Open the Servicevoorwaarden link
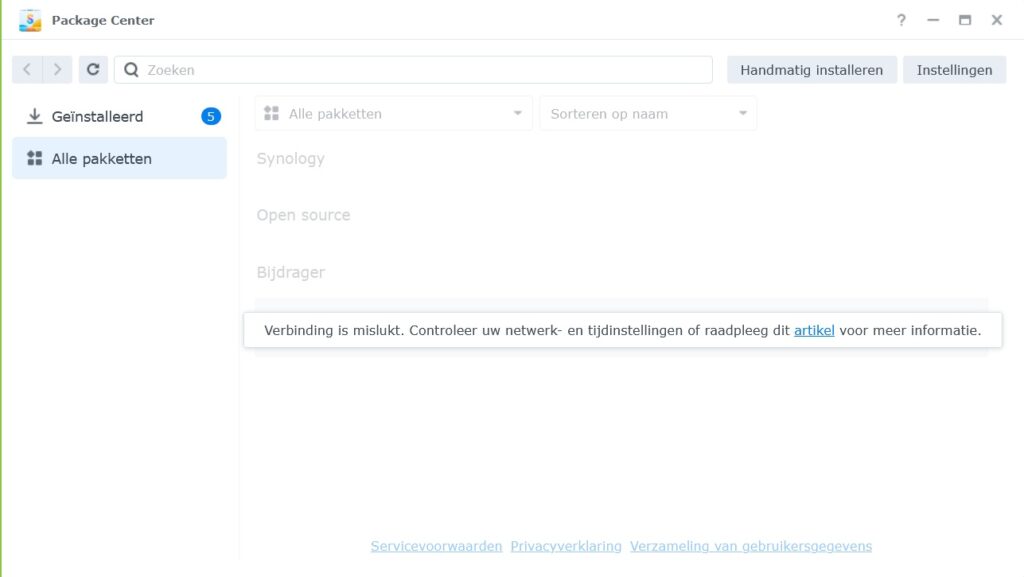The width and height of the screenshot is (1024, 577). (x=436, y=546)
